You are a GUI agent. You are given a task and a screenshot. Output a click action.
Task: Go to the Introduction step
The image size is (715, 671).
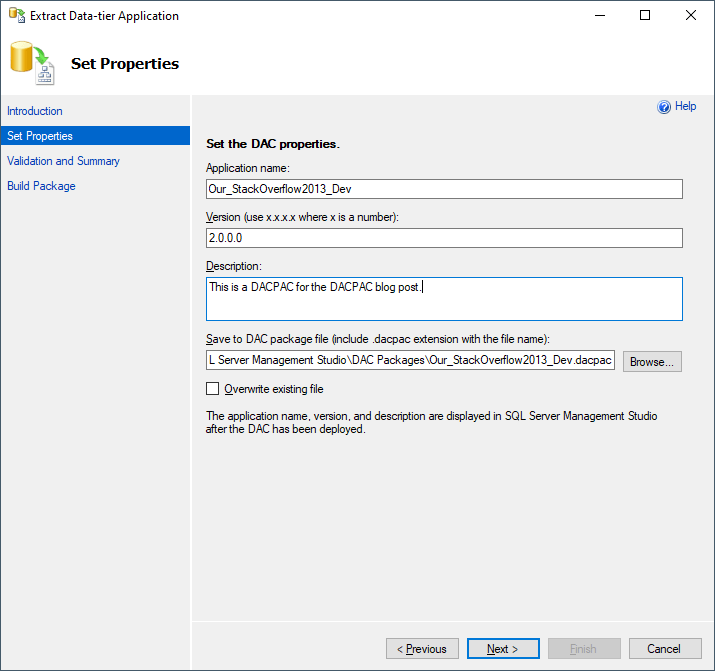pyautogui.click(x=35, y=111)
